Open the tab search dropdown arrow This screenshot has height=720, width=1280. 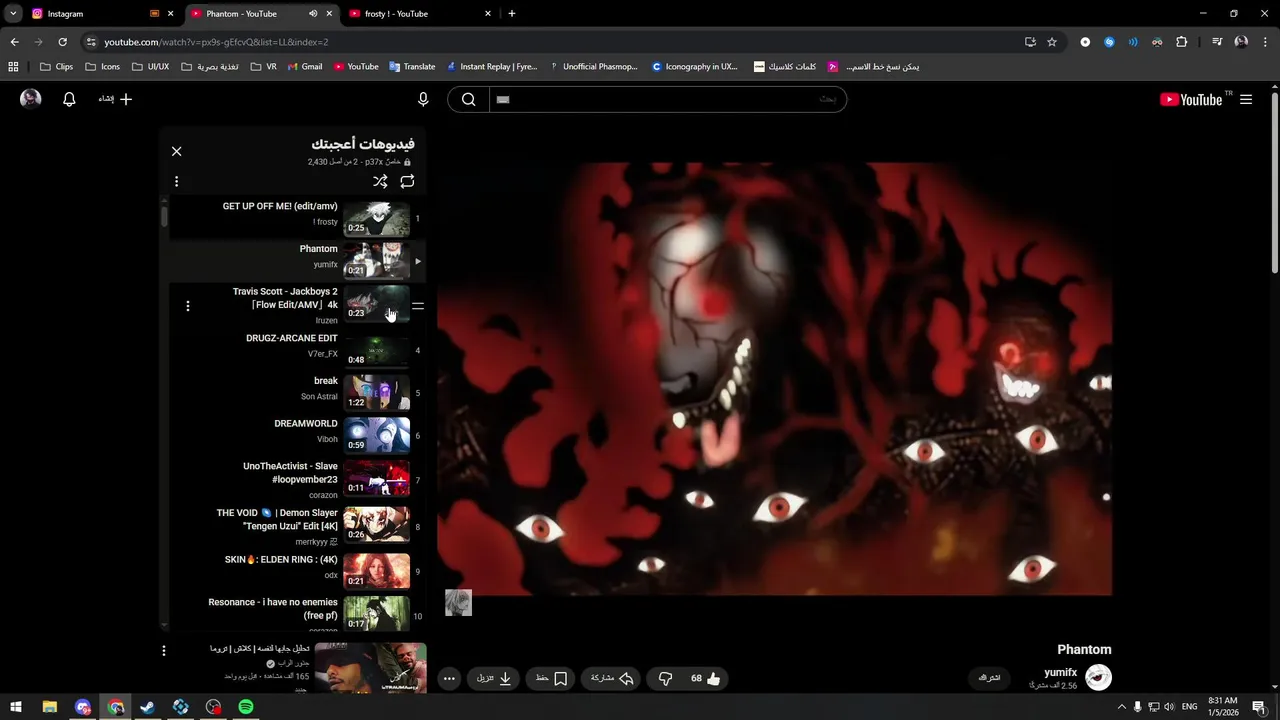tap(13, 14)
